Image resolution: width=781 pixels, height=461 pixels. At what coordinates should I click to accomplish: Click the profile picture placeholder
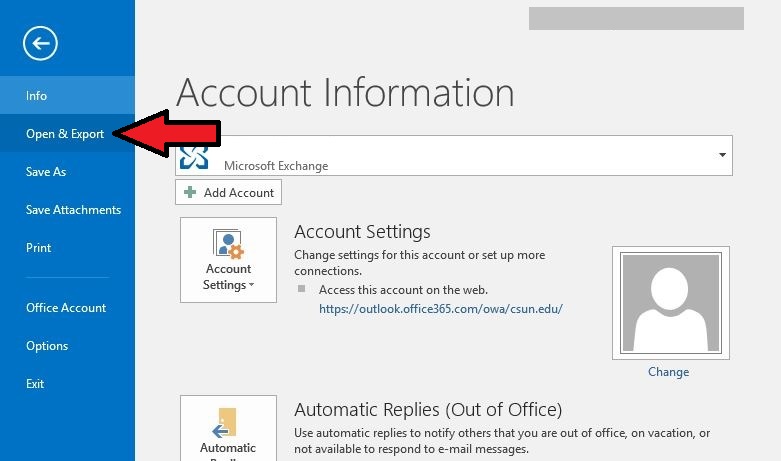[x=669, y=302]
